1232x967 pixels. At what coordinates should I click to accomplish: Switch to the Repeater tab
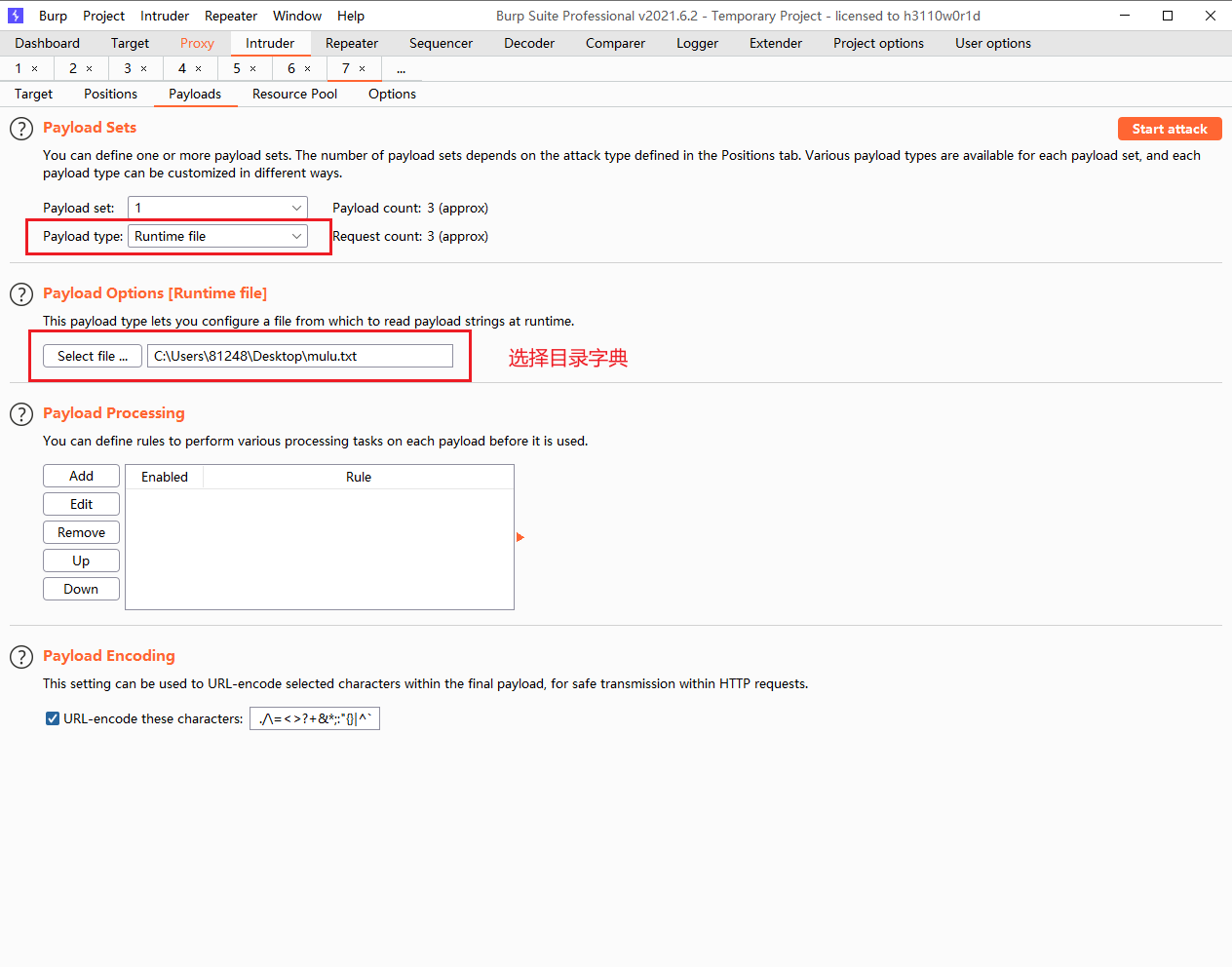click(x=351, y=43)
